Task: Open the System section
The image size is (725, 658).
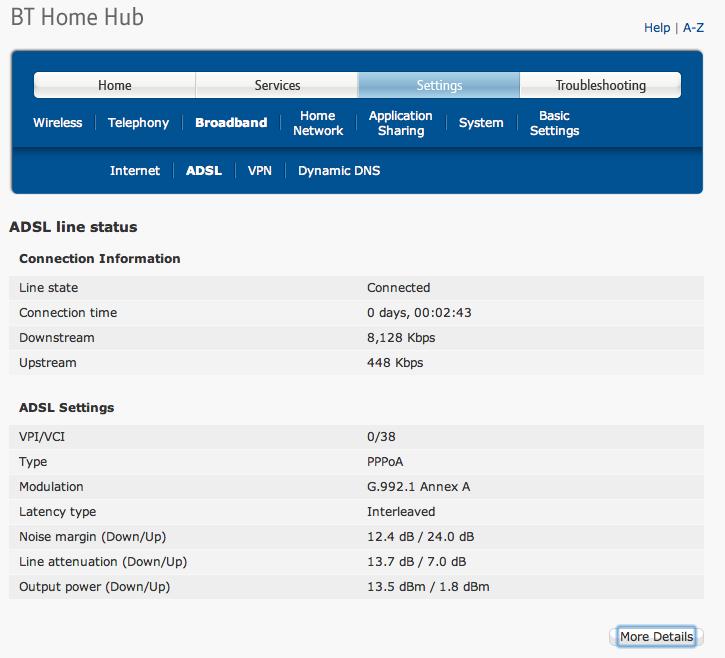Action: pos(481,123)
